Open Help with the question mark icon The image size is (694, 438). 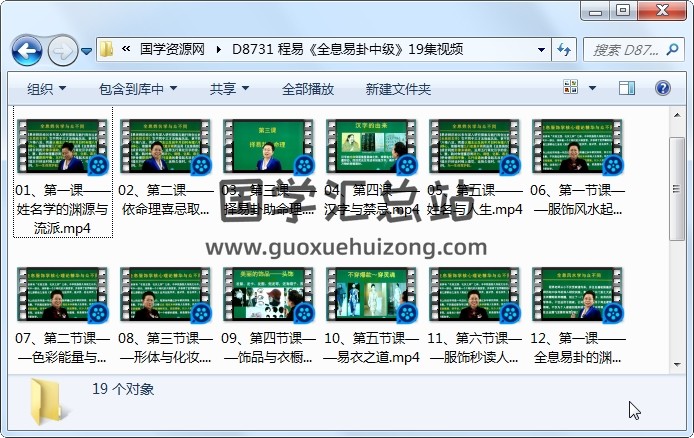(x=663, y=88)
